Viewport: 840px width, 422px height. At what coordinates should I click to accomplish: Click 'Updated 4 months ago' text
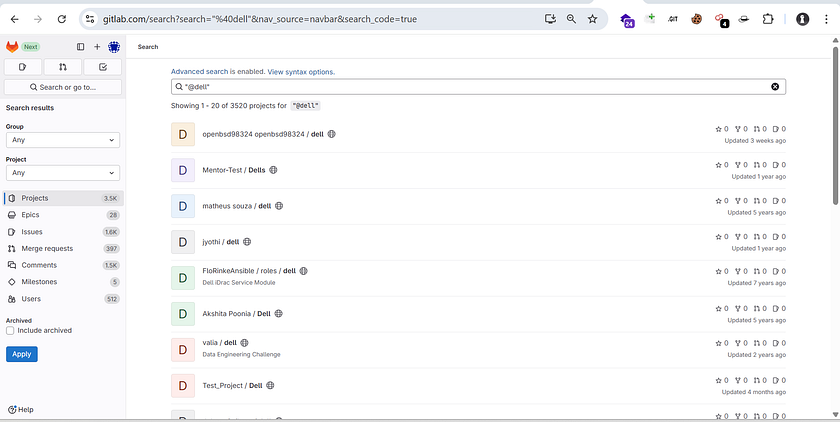[754, 392]
